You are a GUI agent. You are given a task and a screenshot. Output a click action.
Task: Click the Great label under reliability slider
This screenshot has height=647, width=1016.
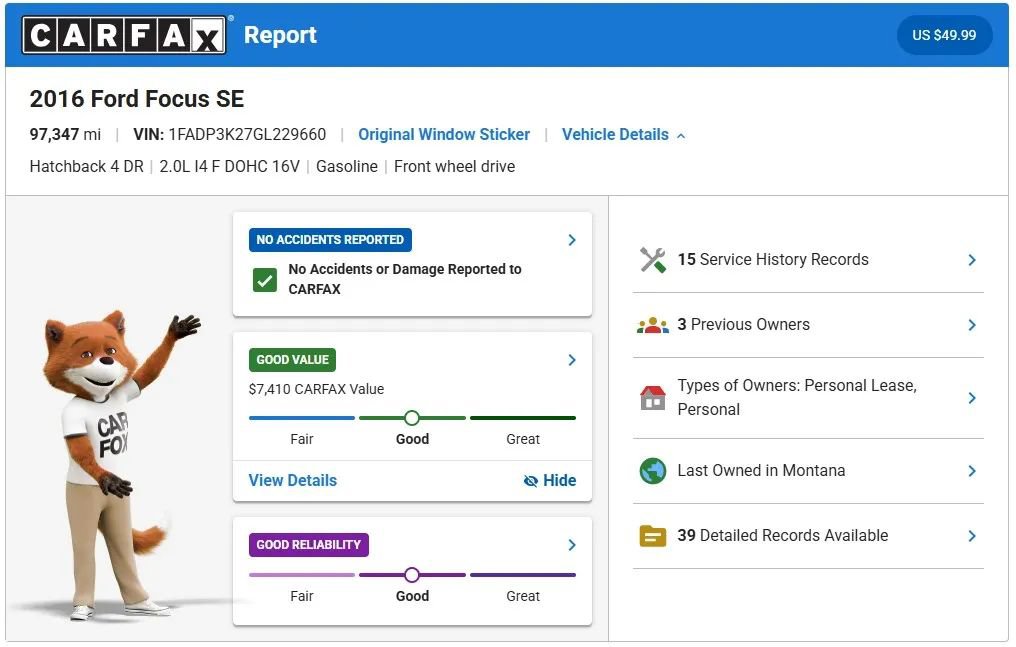(523, 596)
